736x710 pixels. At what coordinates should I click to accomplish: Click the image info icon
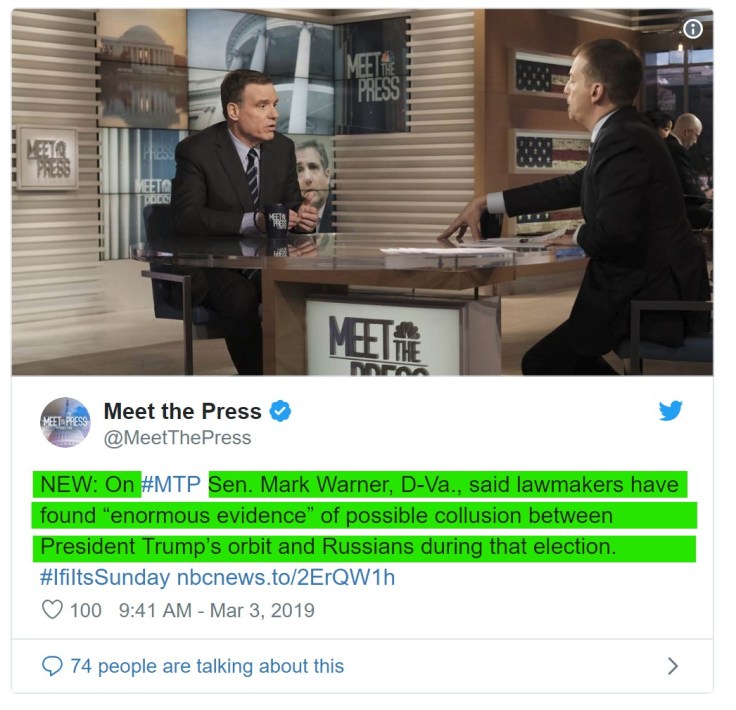point(692,29)
